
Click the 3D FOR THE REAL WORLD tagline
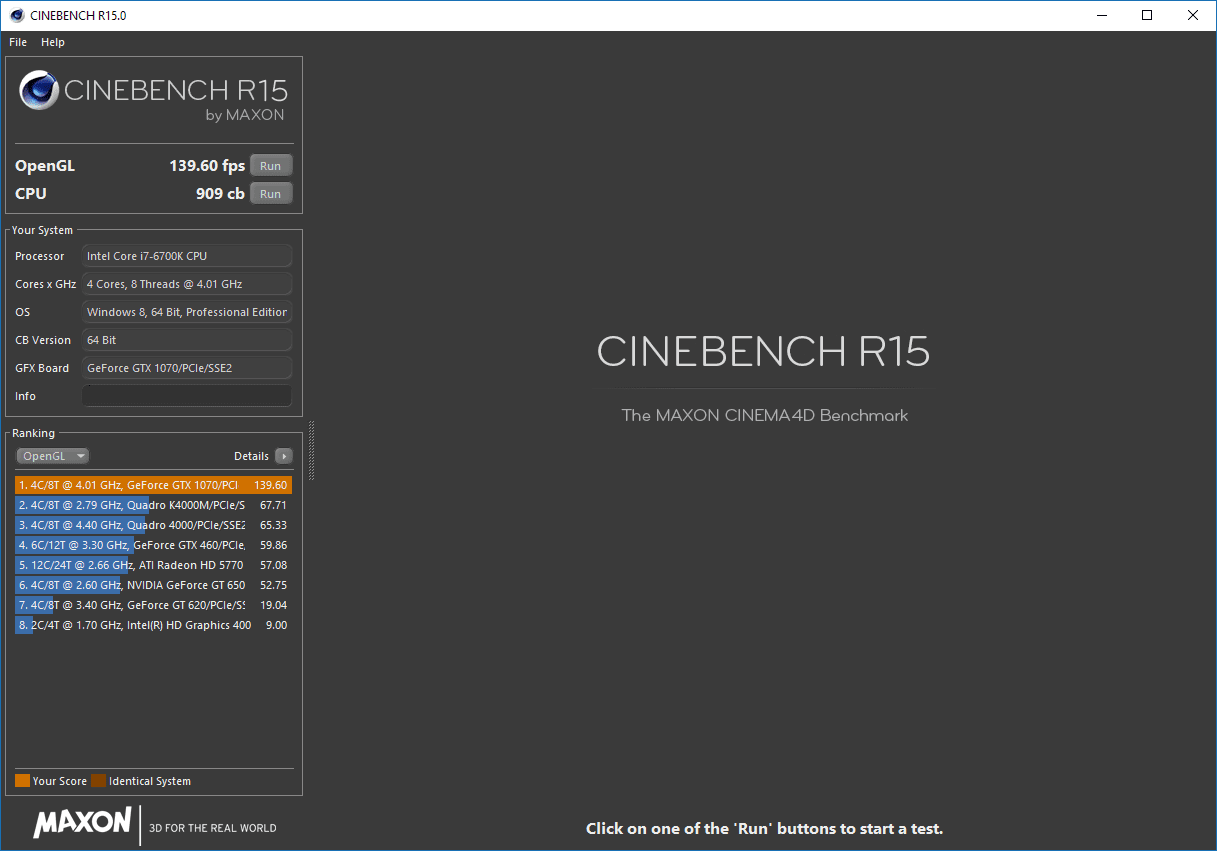click(x=212, y=828)
